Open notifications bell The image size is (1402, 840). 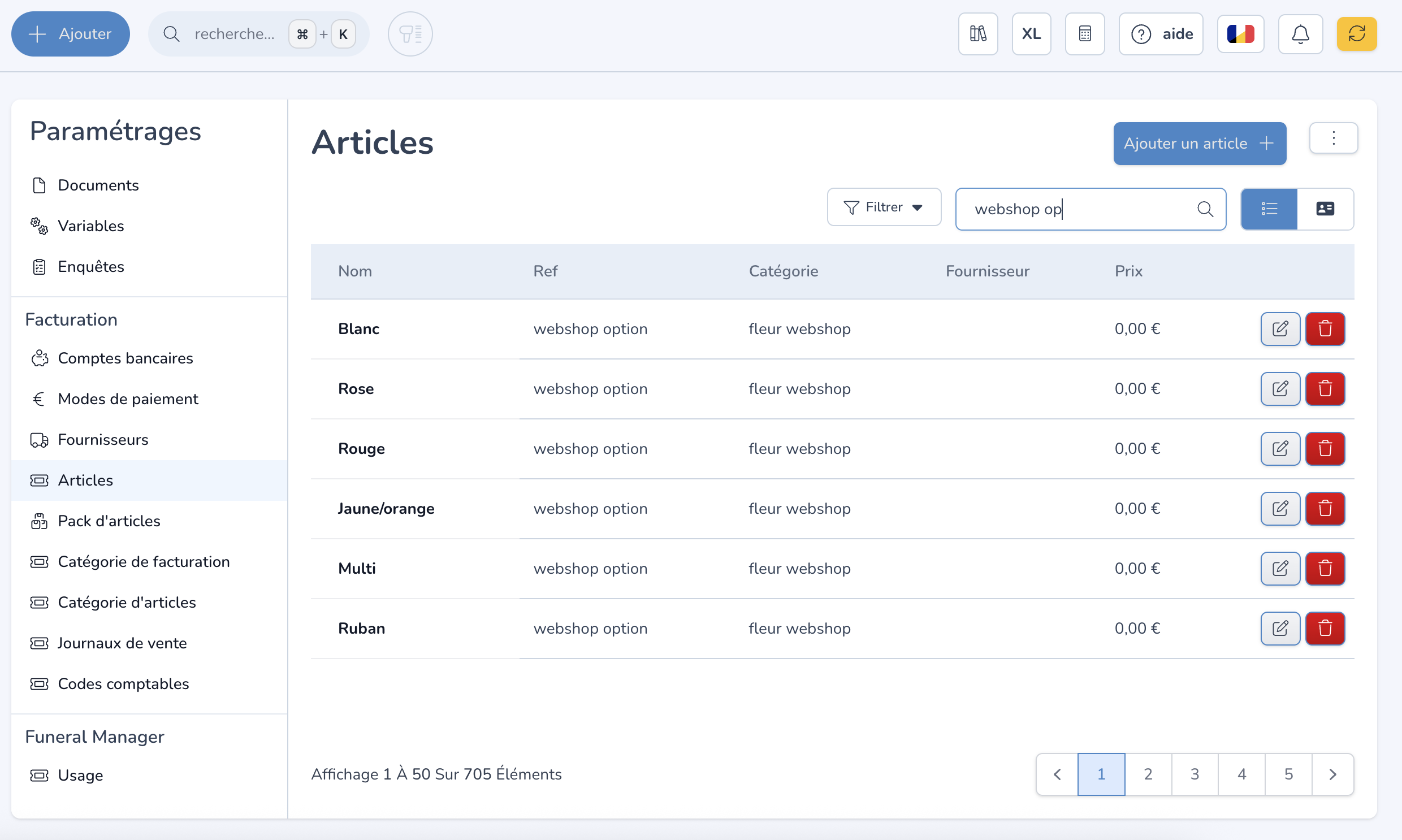tap(1300, 34)
